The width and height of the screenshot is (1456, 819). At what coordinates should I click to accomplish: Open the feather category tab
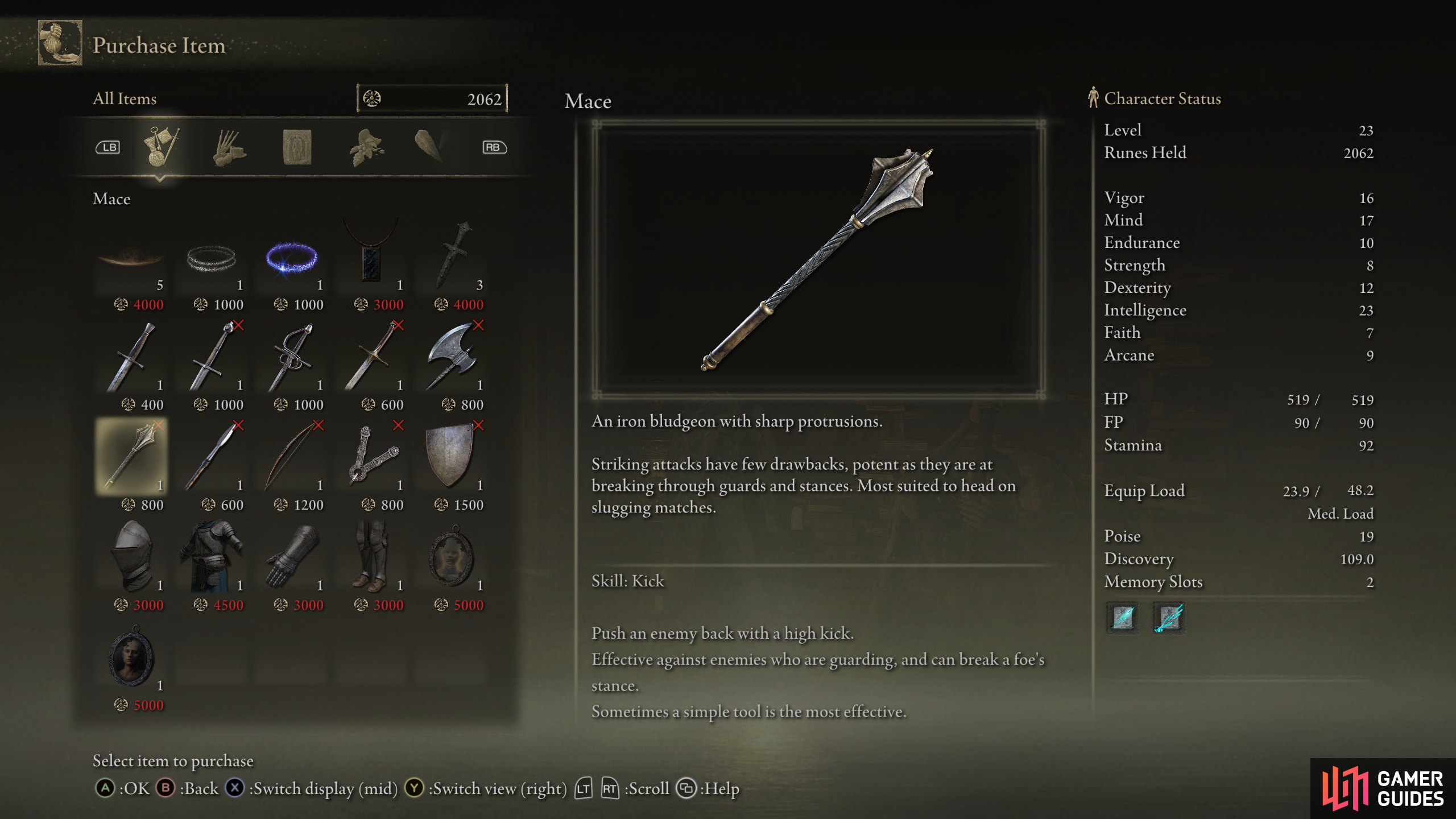429,146
